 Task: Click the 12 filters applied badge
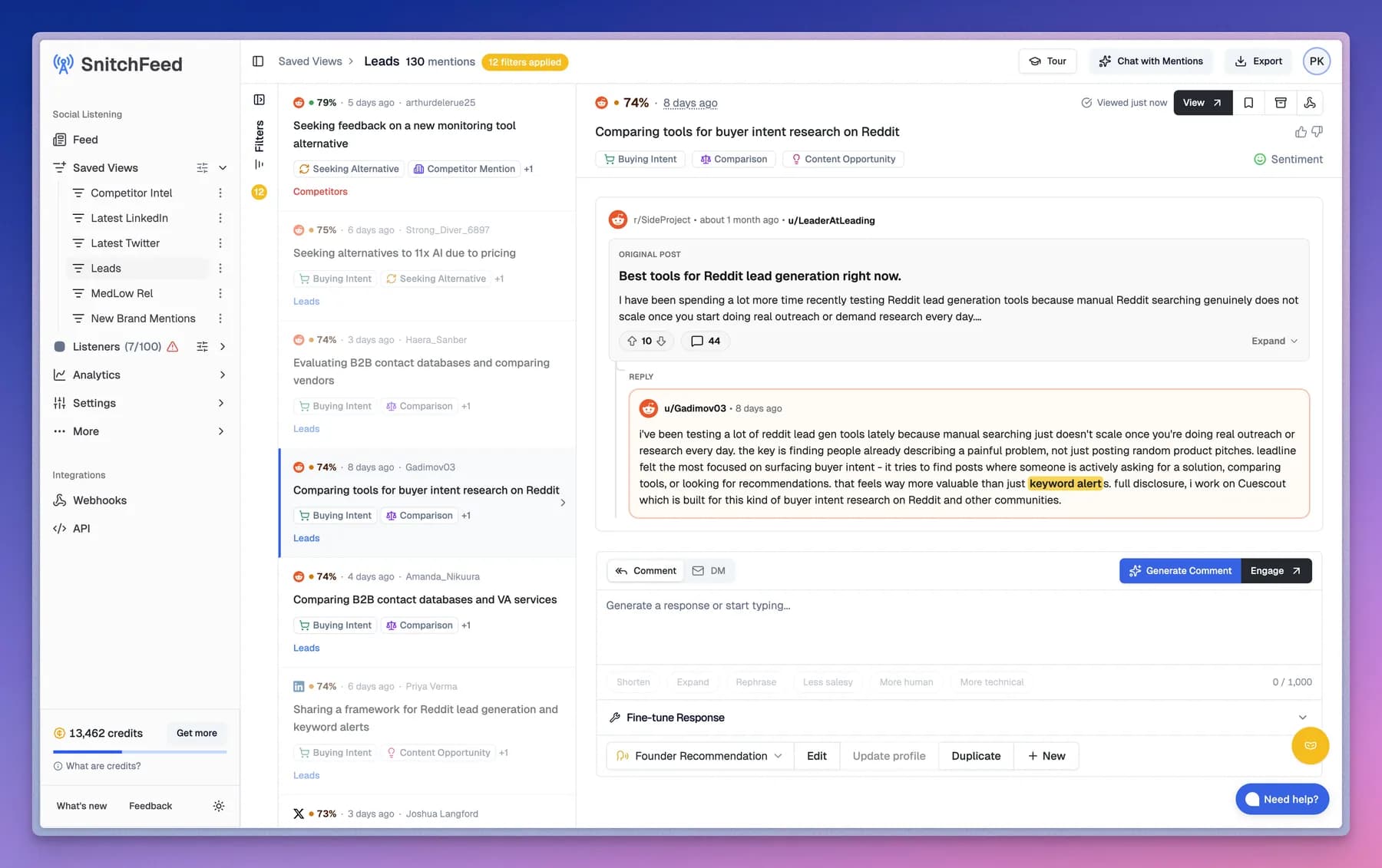(525, 62)
